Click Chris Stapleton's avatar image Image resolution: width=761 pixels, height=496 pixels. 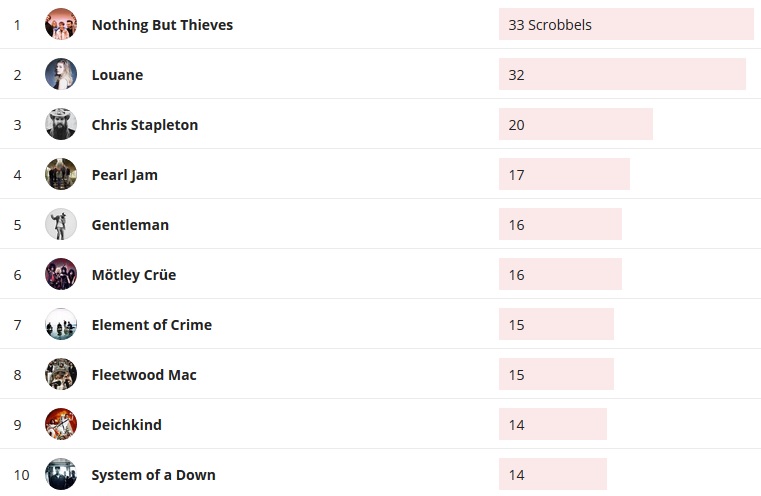coord(61,124)
